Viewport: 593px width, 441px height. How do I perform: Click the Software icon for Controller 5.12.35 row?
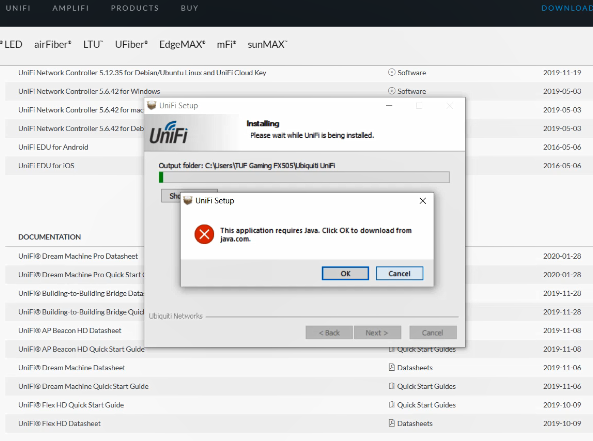point(391,72)
